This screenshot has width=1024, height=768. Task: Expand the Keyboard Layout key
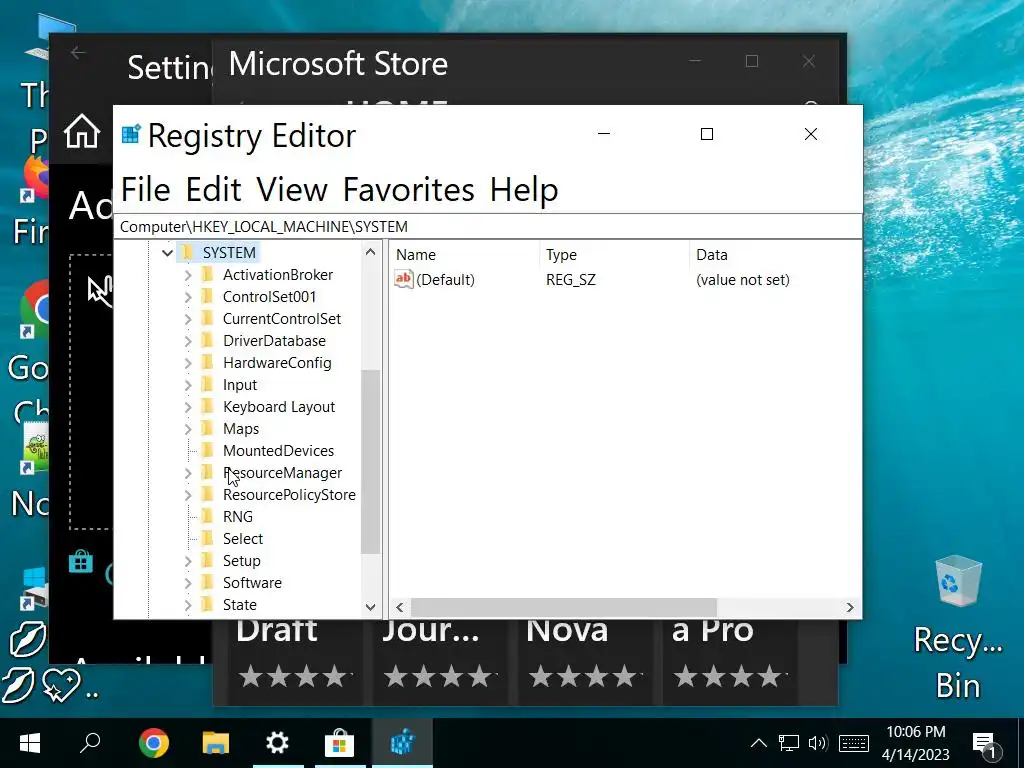coord(187,407)
